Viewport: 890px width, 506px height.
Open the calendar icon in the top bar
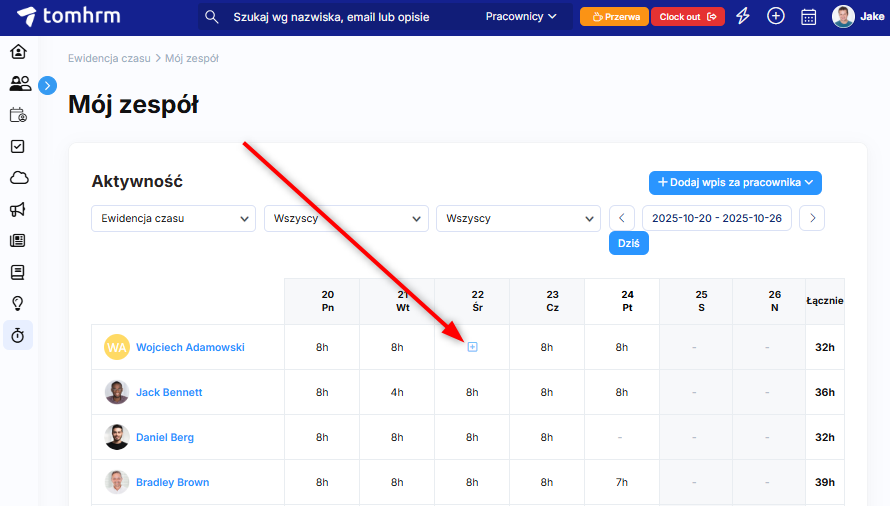[x=809, y=16]
